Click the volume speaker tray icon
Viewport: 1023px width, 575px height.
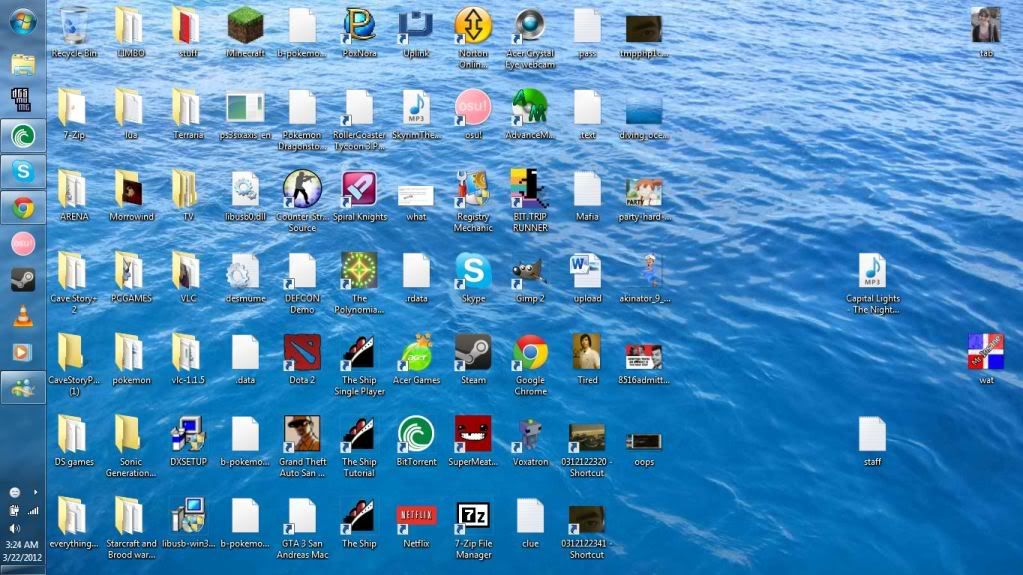[x=15, y=527]
